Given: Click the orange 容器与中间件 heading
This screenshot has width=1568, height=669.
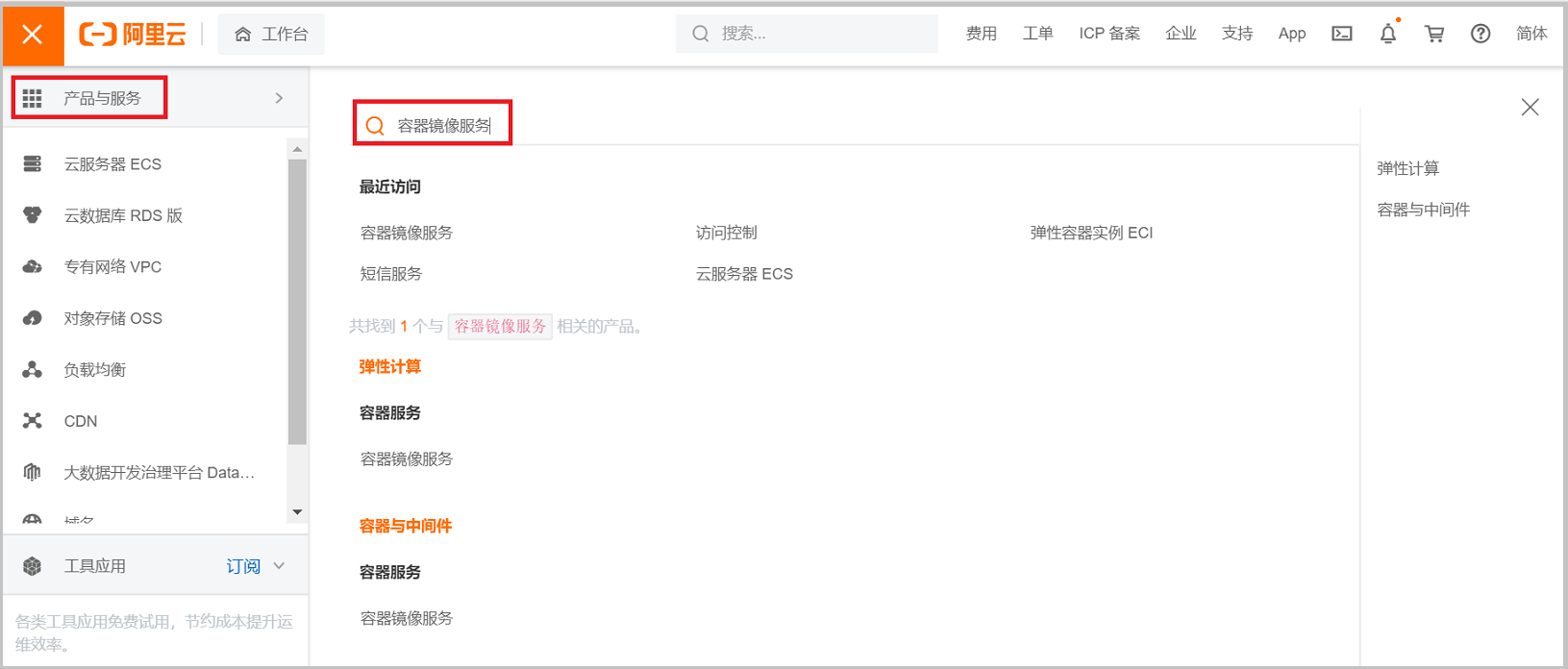Looking at the screenshot, I should click(x=406, y=526).
